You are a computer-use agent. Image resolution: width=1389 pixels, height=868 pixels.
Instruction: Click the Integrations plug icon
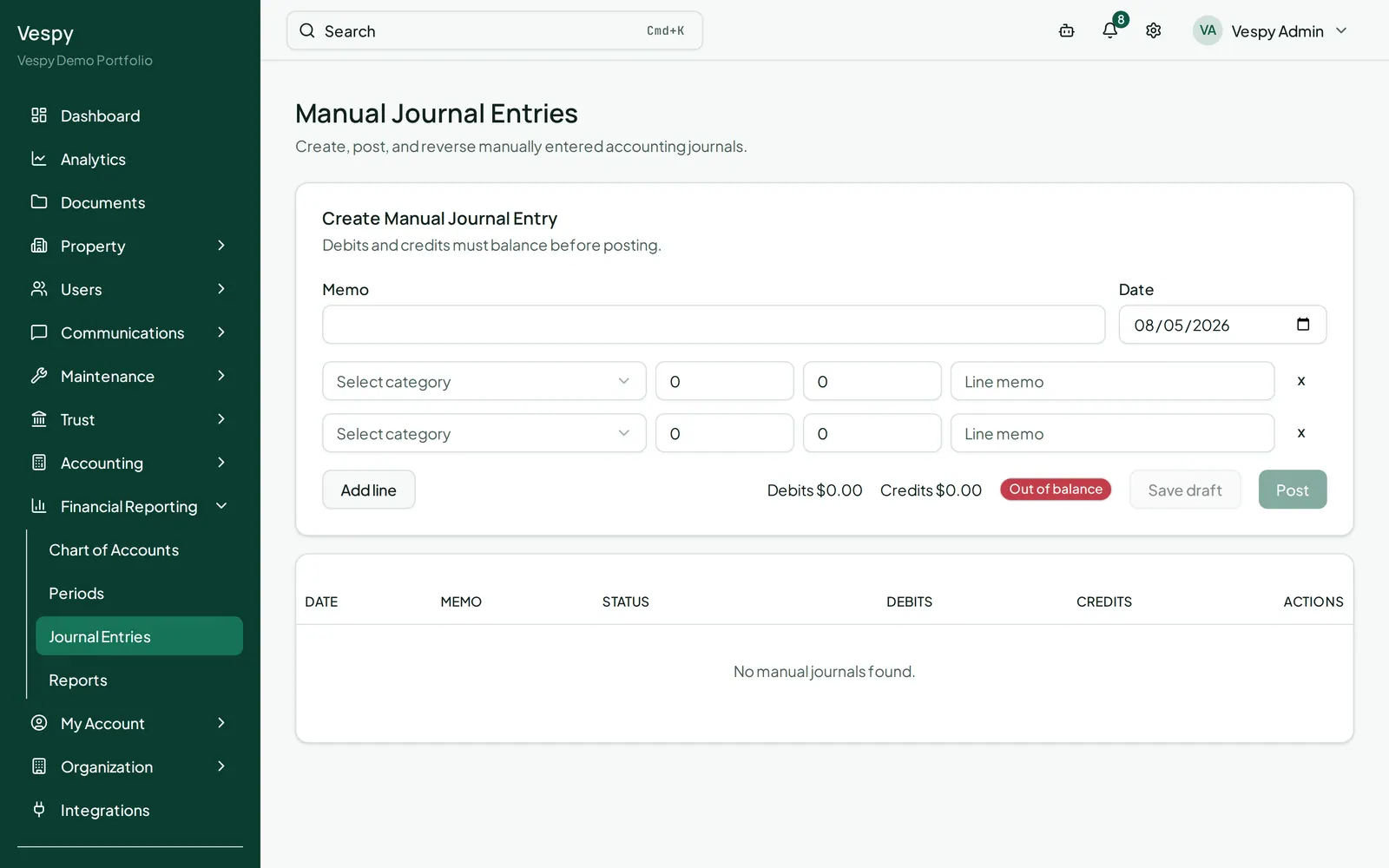39,810
